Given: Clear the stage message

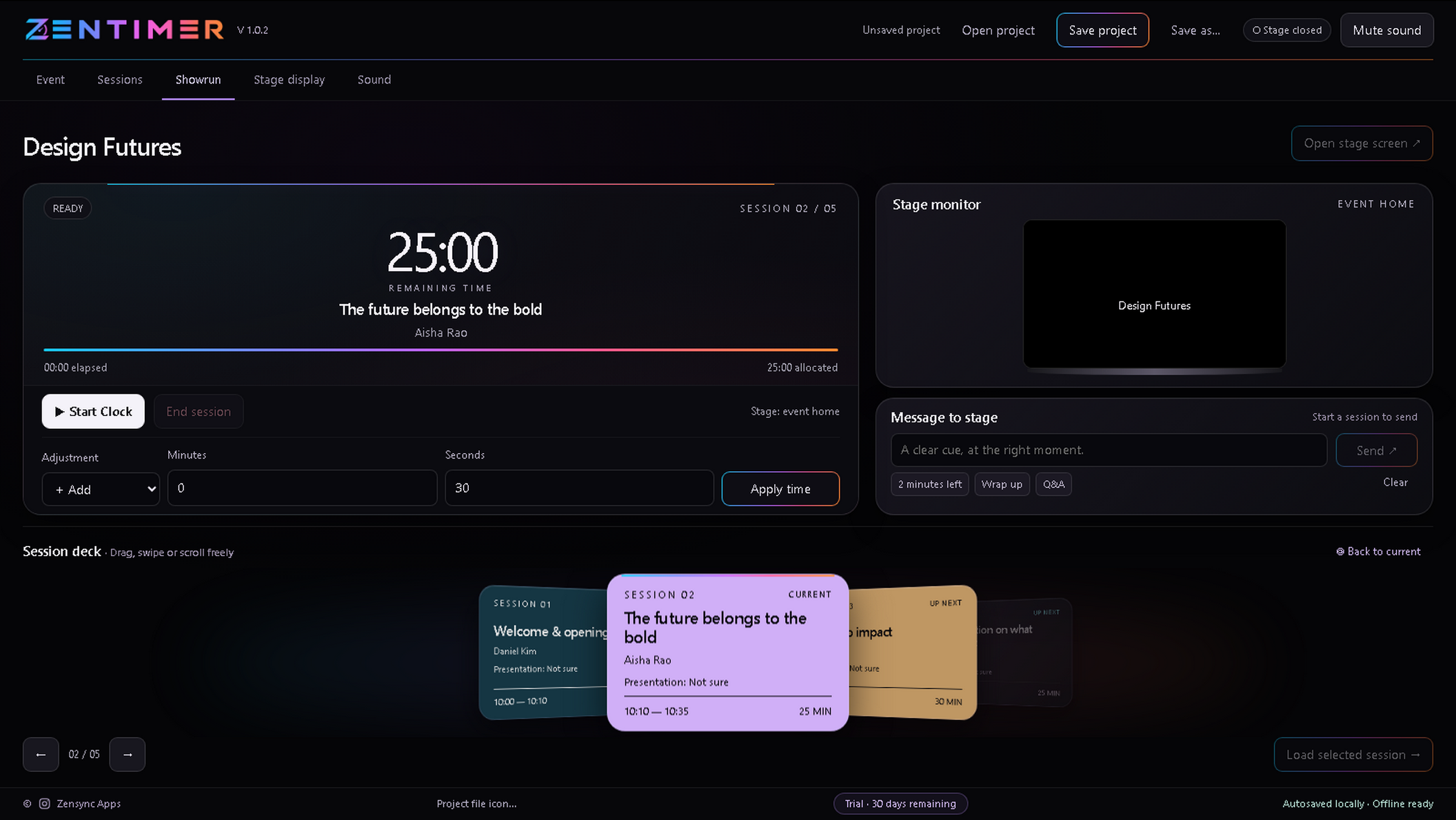Looking at the screenshot, I should coord(1395,482).
